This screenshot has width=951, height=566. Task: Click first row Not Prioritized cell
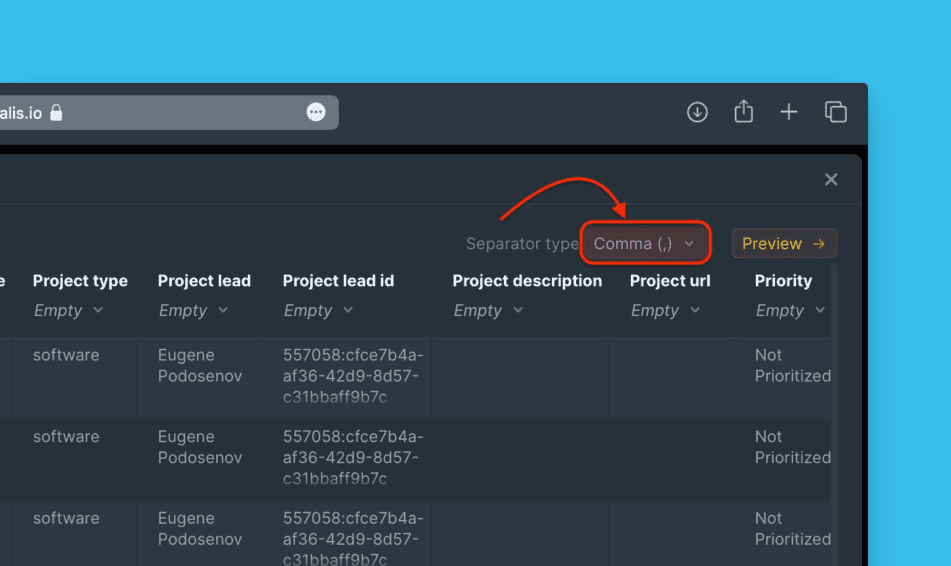coord(790,366)
